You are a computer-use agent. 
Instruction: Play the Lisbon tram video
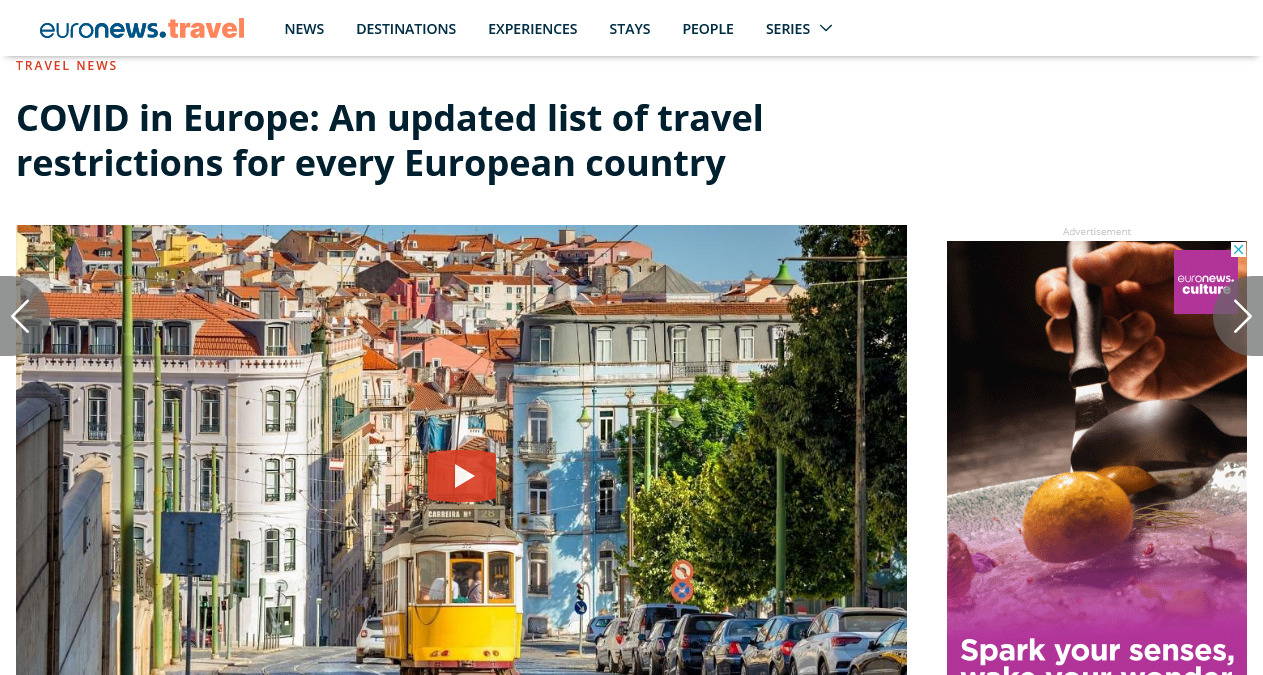(x=461, y=476)
